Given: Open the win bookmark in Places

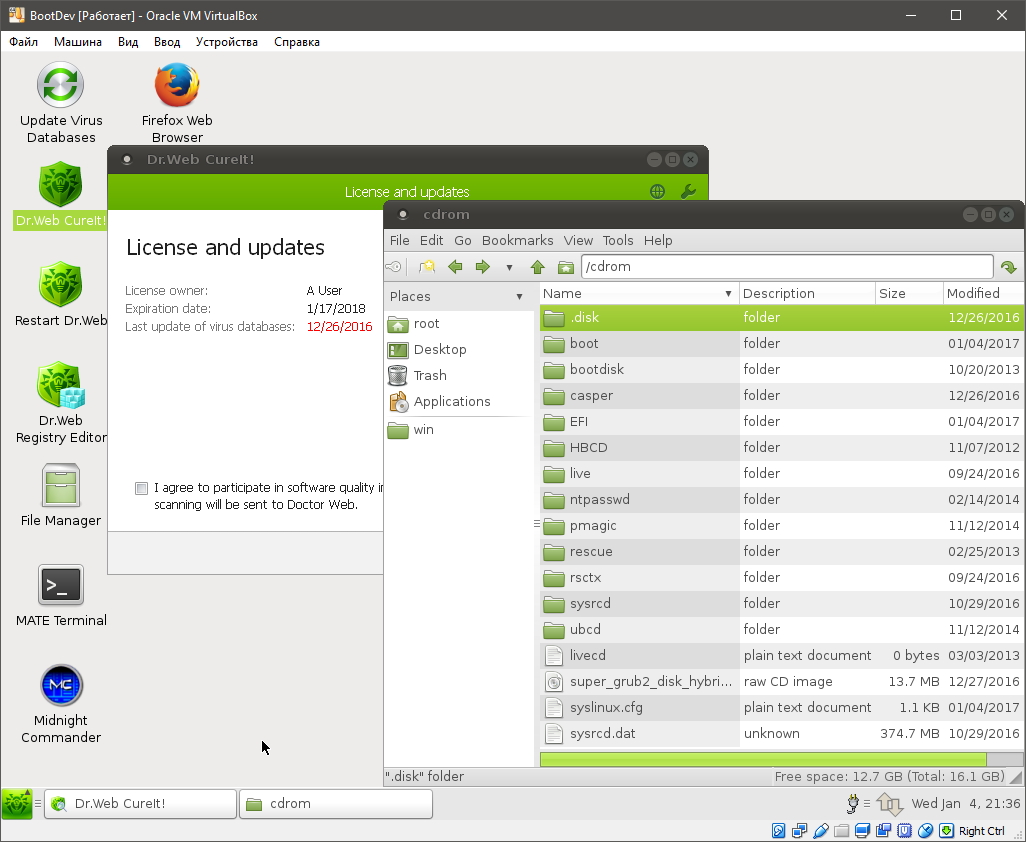Looking at the screenshot, I should pos(458,430).
